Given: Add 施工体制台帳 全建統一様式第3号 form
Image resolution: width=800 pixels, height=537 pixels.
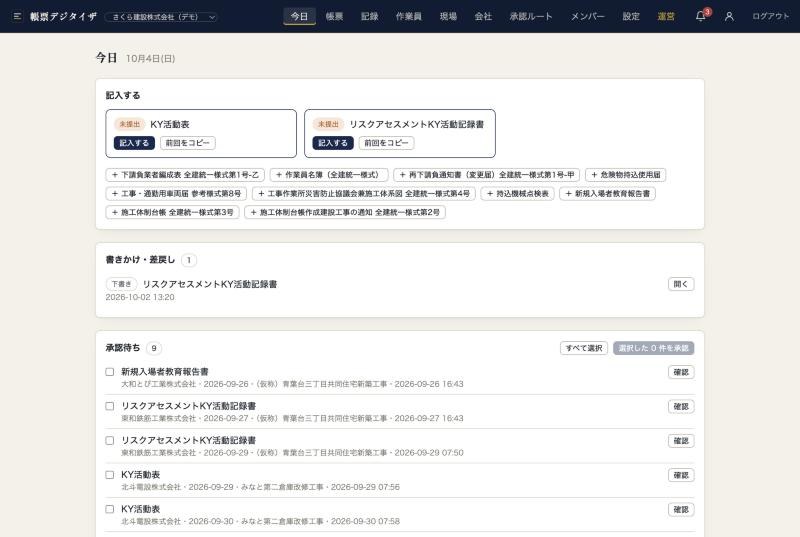Looking at the screenshot, I should pyautogui.click(x=172, y=212).
